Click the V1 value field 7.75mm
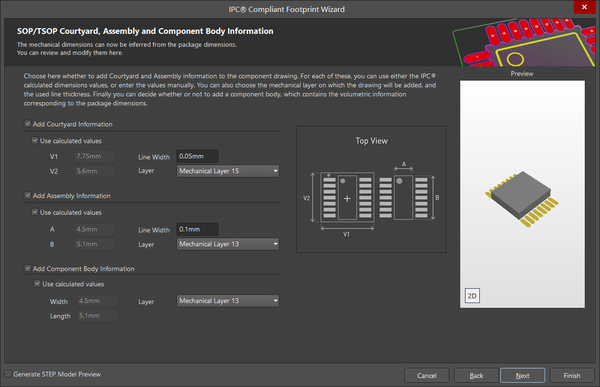 (x=95, y=156)
